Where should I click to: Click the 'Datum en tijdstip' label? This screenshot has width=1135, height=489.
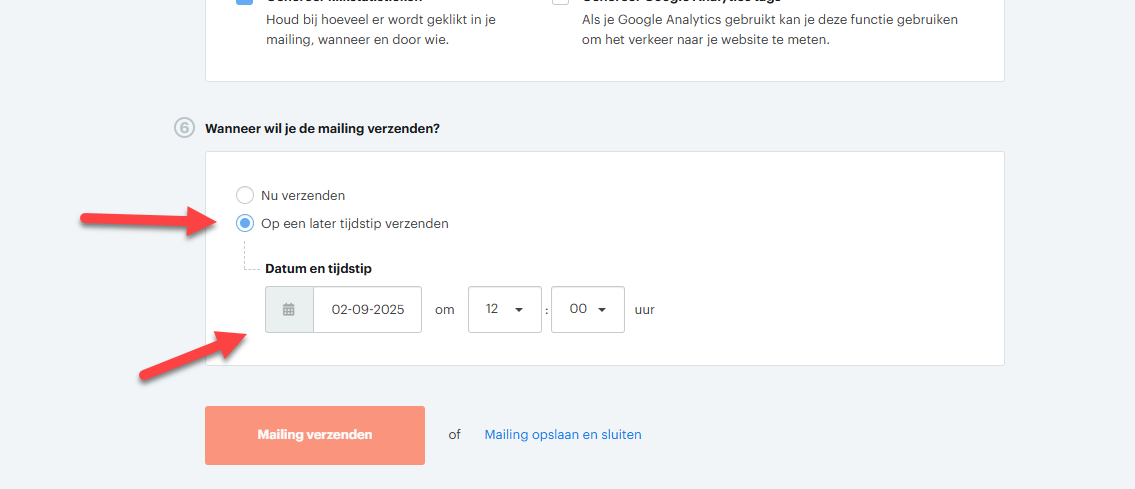point(319,268)
